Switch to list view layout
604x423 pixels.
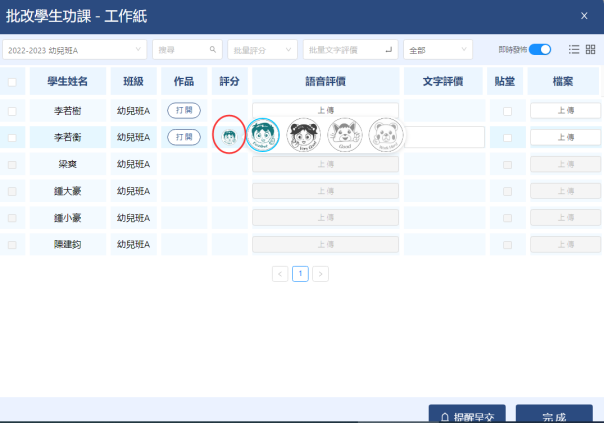574,49
